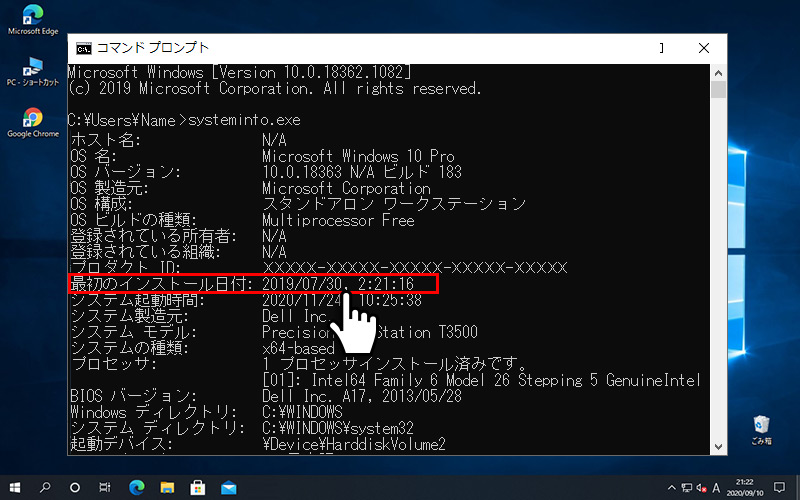Click the Microsoft Corporation manufacturer value
The width and height of the screenshot is (800, 500).
[x=346, y=188]
